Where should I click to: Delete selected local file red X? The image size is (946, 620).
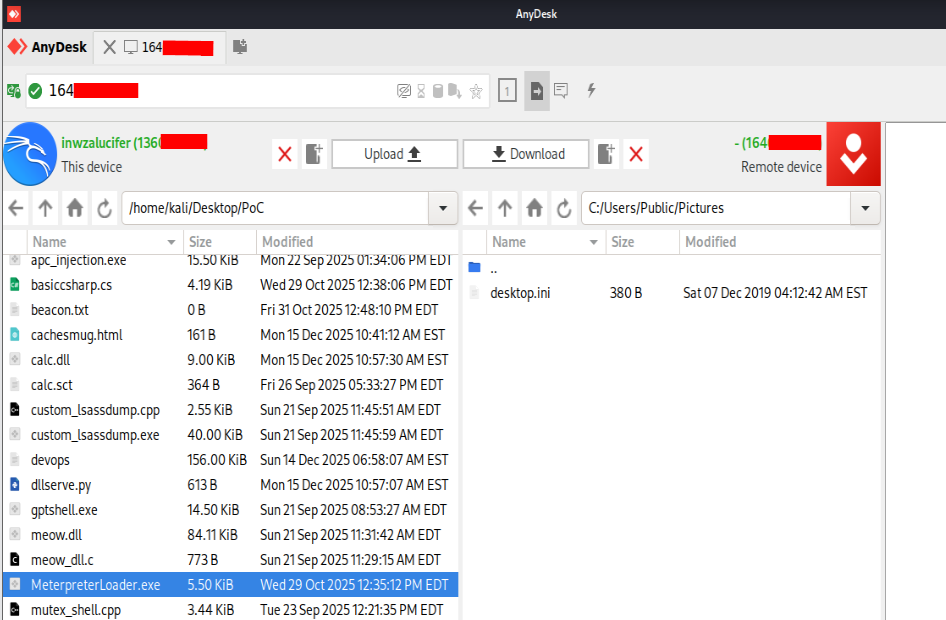pos(285,154)
